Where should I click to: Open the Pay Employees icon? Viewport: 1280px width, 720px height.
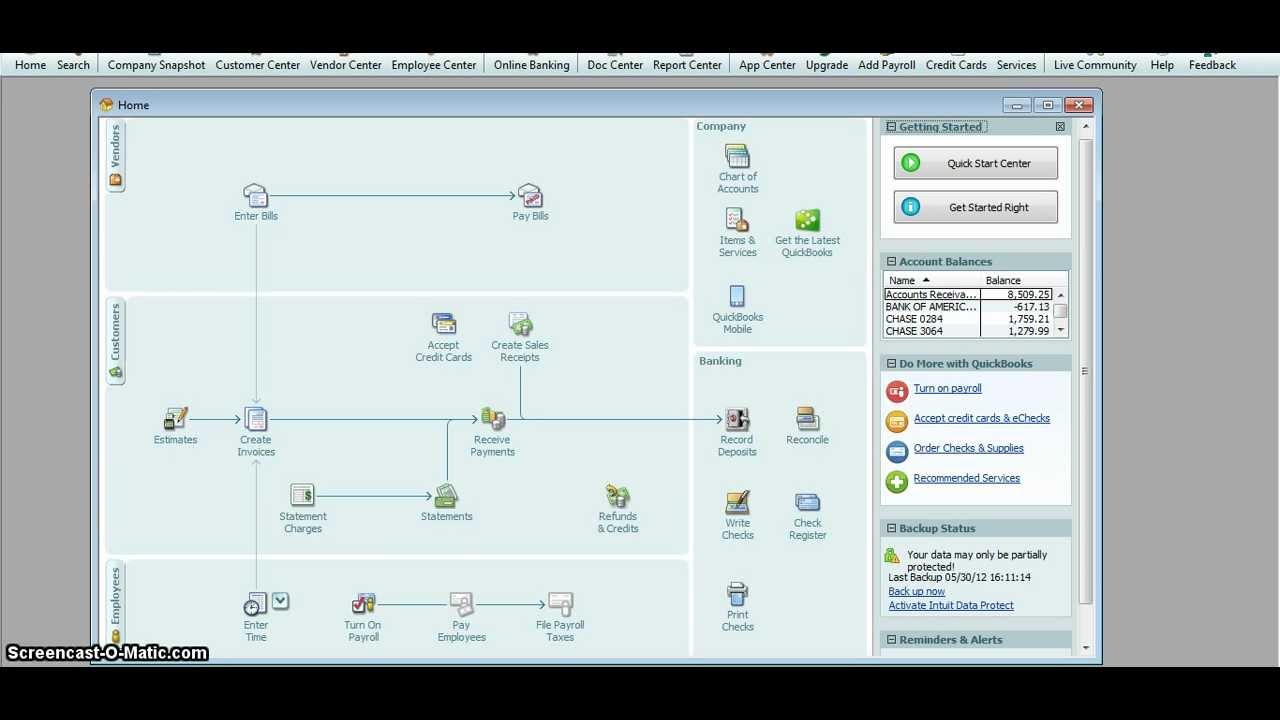[x=461, y=604]
